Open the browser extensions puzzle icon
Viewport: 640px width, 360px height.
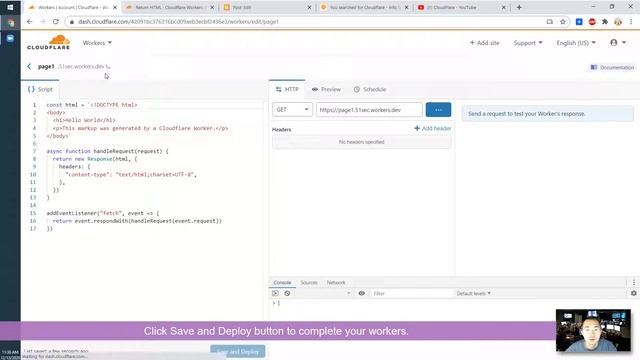point(605,22)
